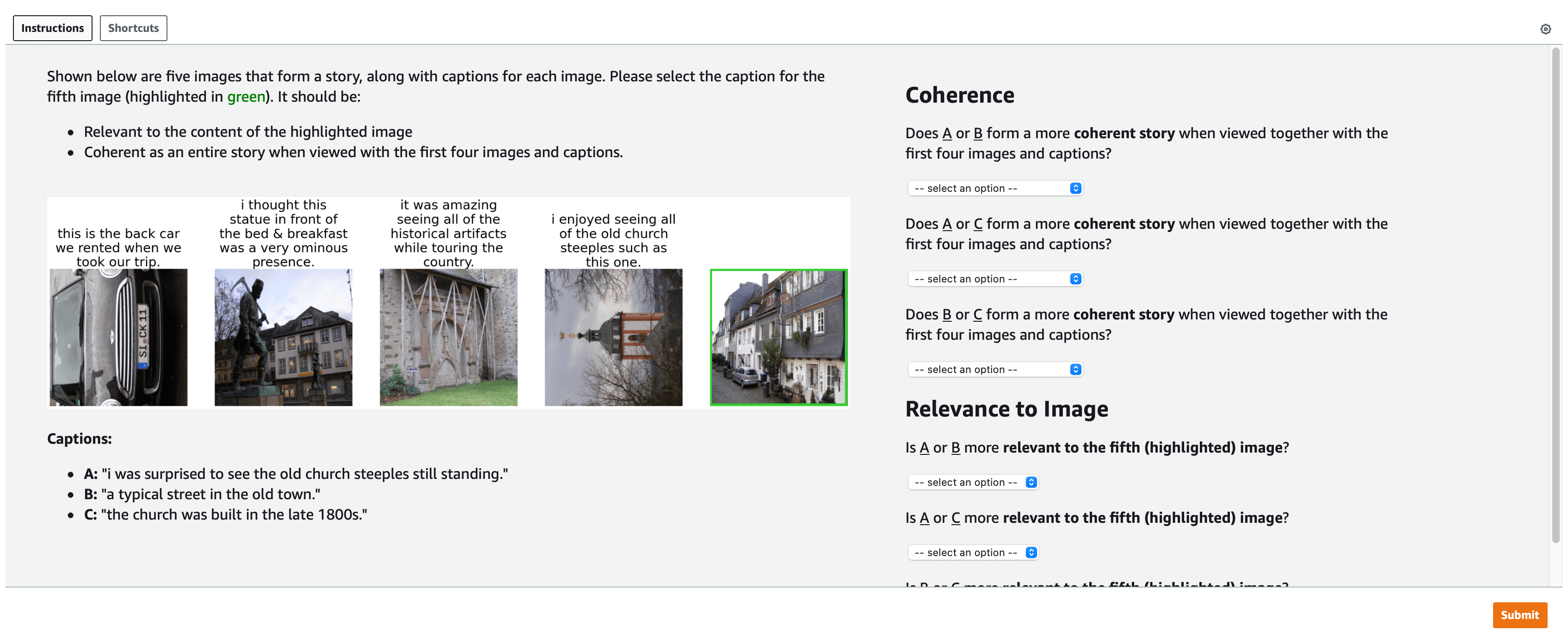Viewport: 1568px width, 637px height.
Task: Click caption C text about the church
Action: click(234, 514)
